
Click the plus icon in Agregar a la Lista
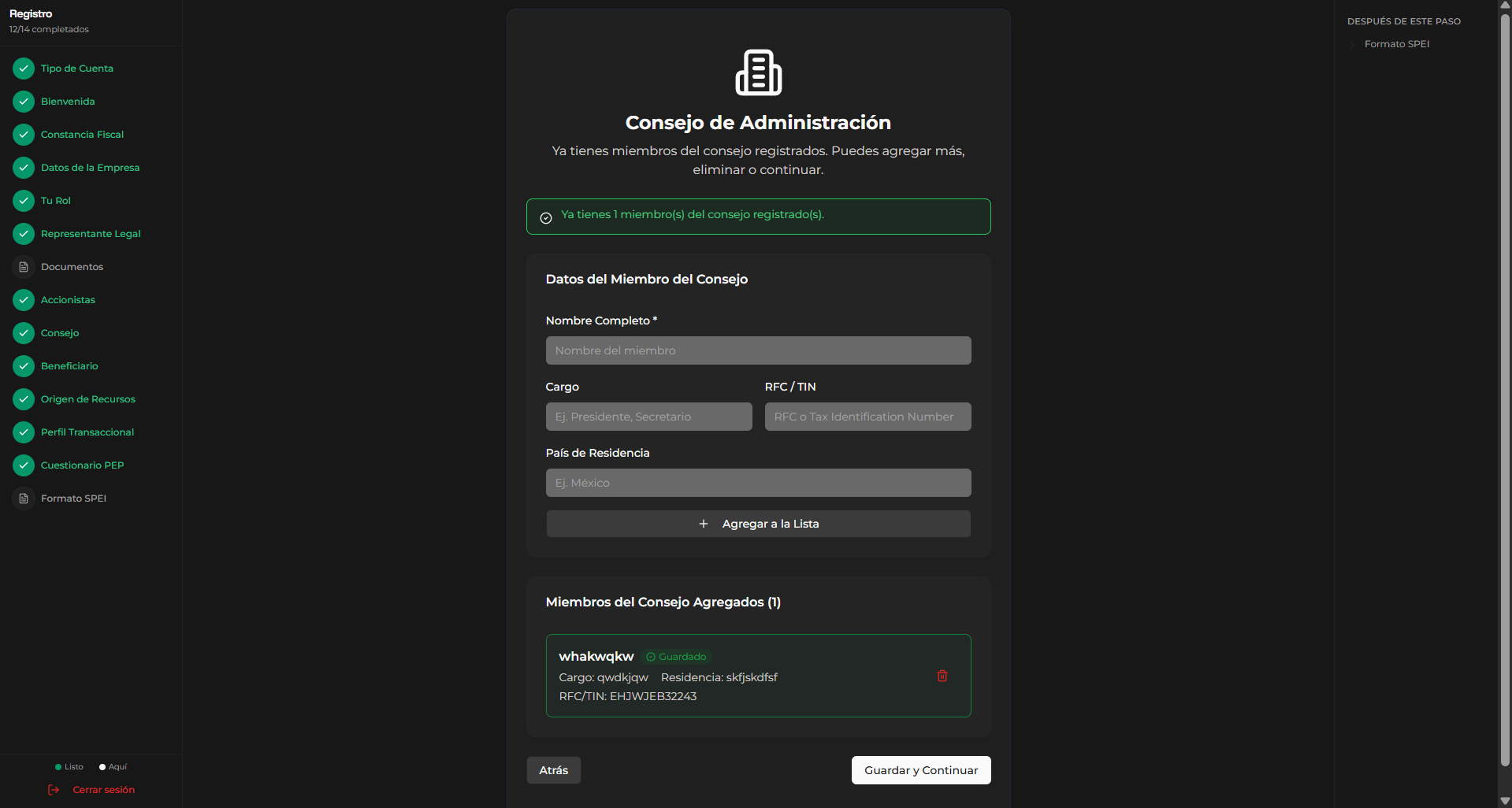tap(704, 524)
